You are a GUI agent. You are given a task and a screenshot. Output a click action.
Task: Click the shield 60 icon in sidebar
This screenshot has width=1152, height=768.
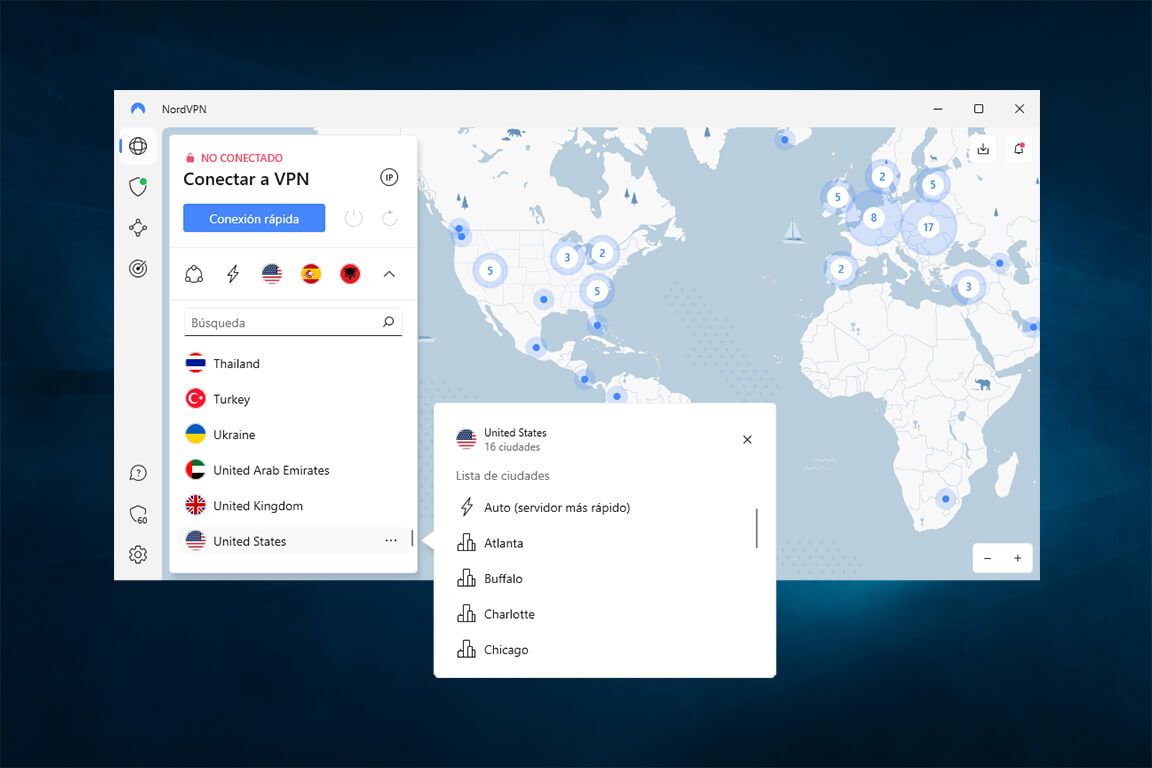click(137, 514)
